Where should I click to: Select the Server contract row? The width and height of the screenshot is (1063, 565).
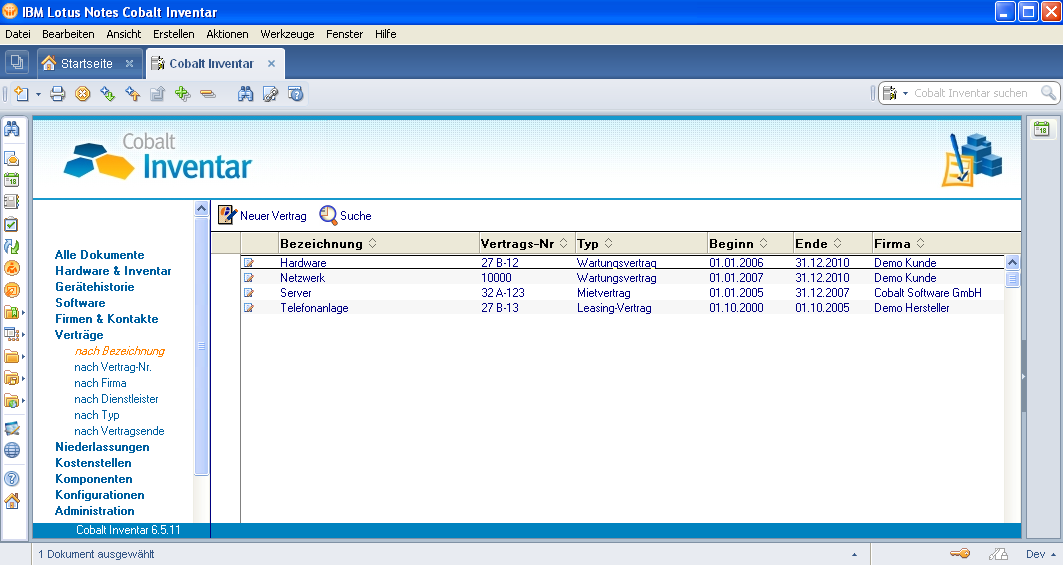pos(622,293)
